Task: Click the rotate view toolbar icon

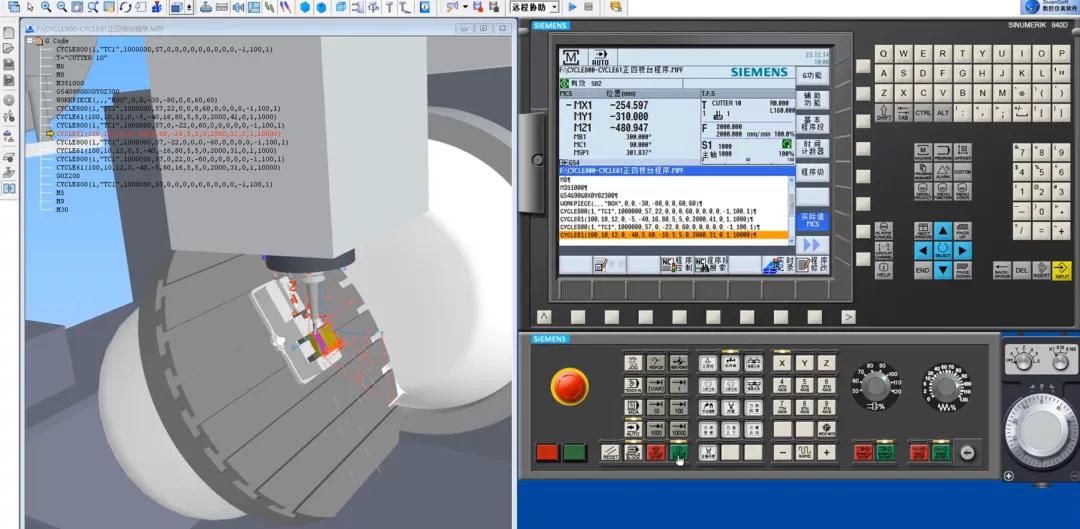Action: tap(125, 7)
